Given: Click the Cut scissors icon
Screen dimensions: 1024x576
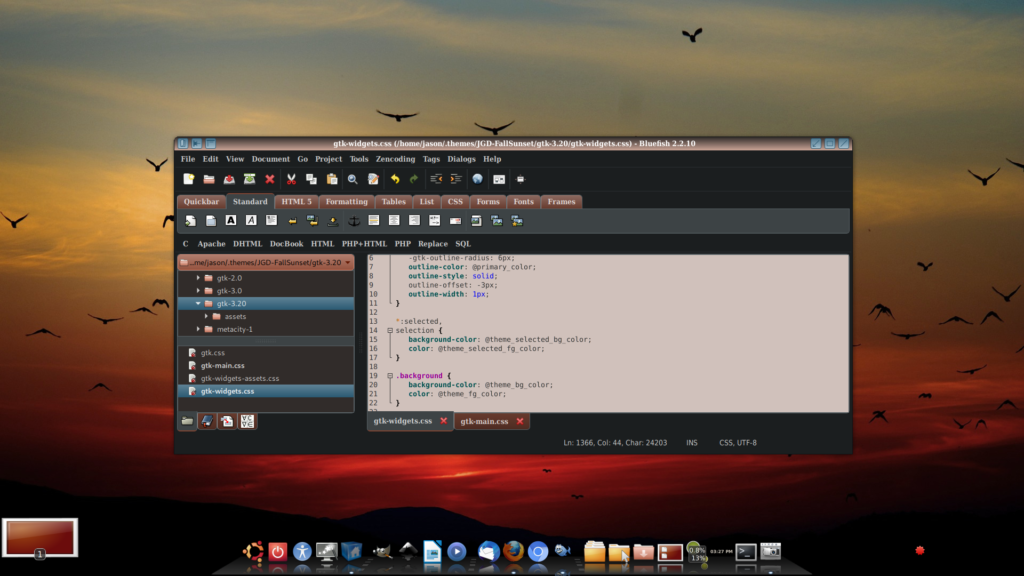Looking at the screenshot, I should tap(291, 179).
